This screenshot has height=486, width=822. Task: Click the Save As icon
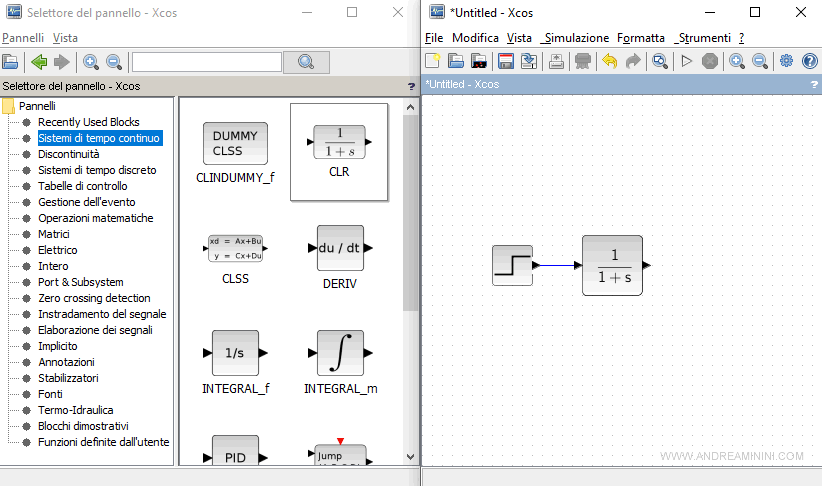[x=529, y=61]
